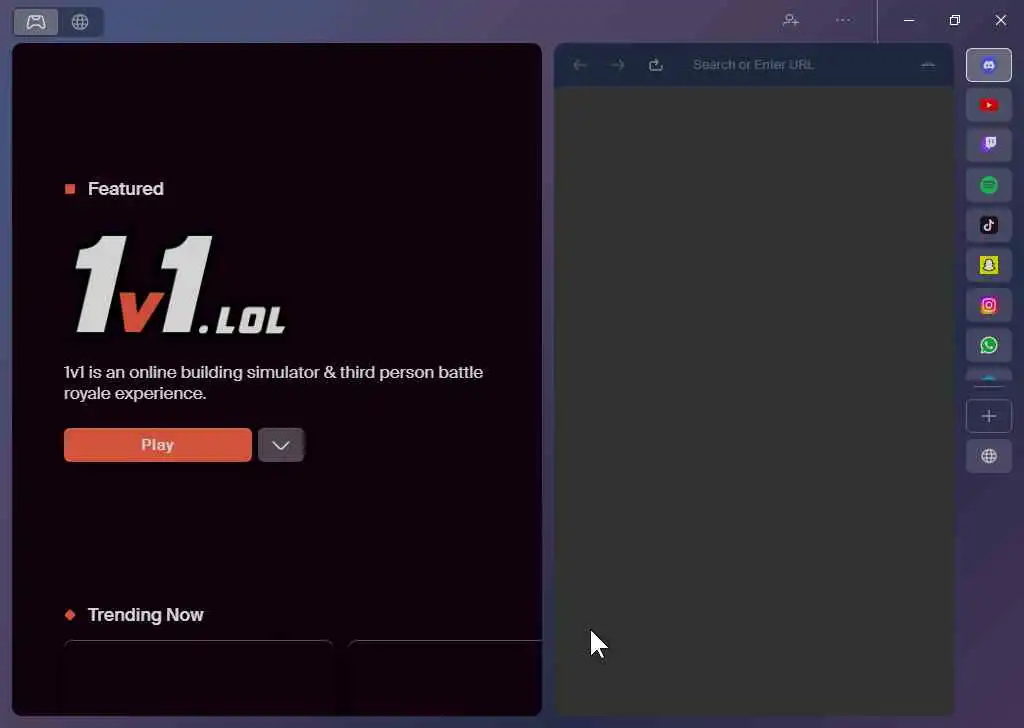1024x728 pixels.
Task: Restore down the application window
Action: coord(955,20)
